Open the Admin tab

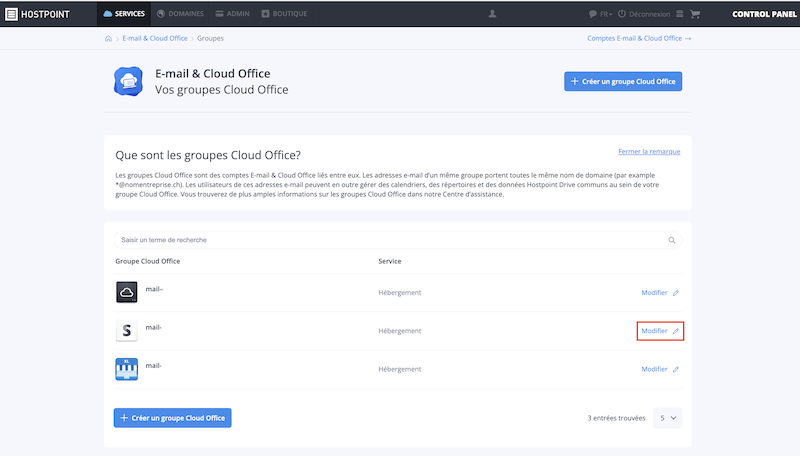[232, 14]
